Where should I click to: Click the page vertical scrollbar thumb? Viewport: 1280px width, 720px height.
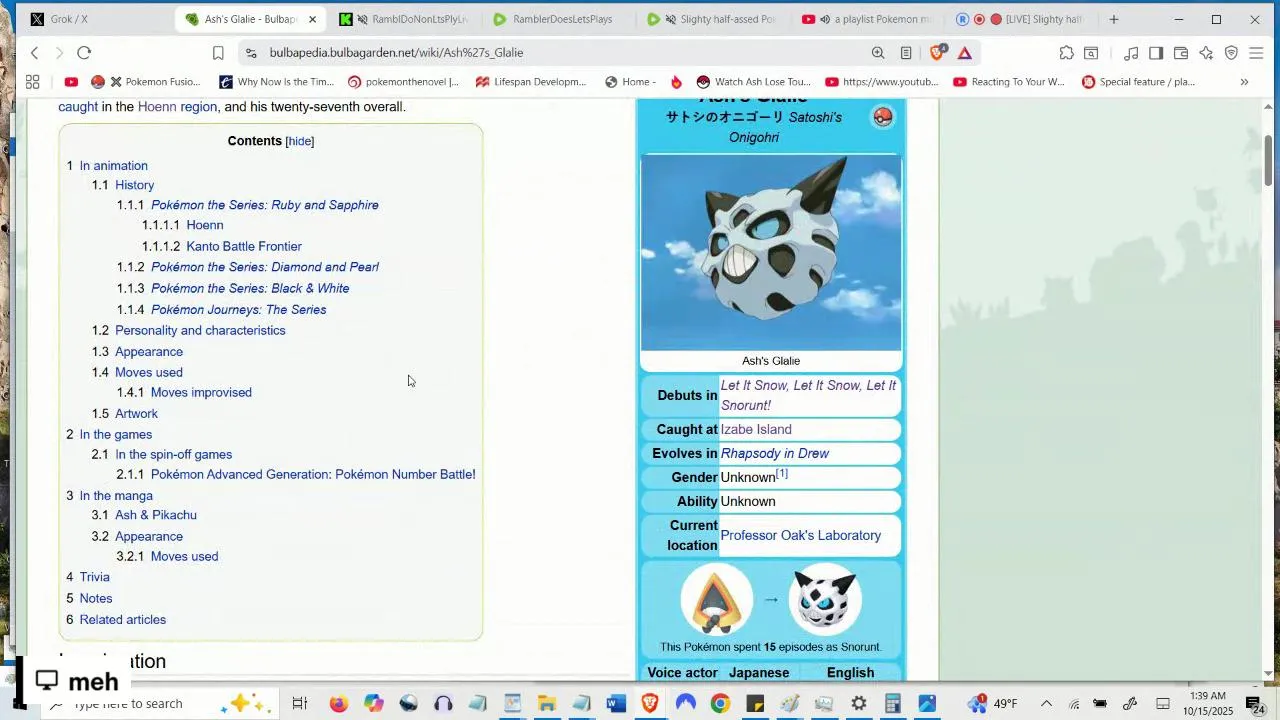pyautogui.click(x=1269, y=160)
